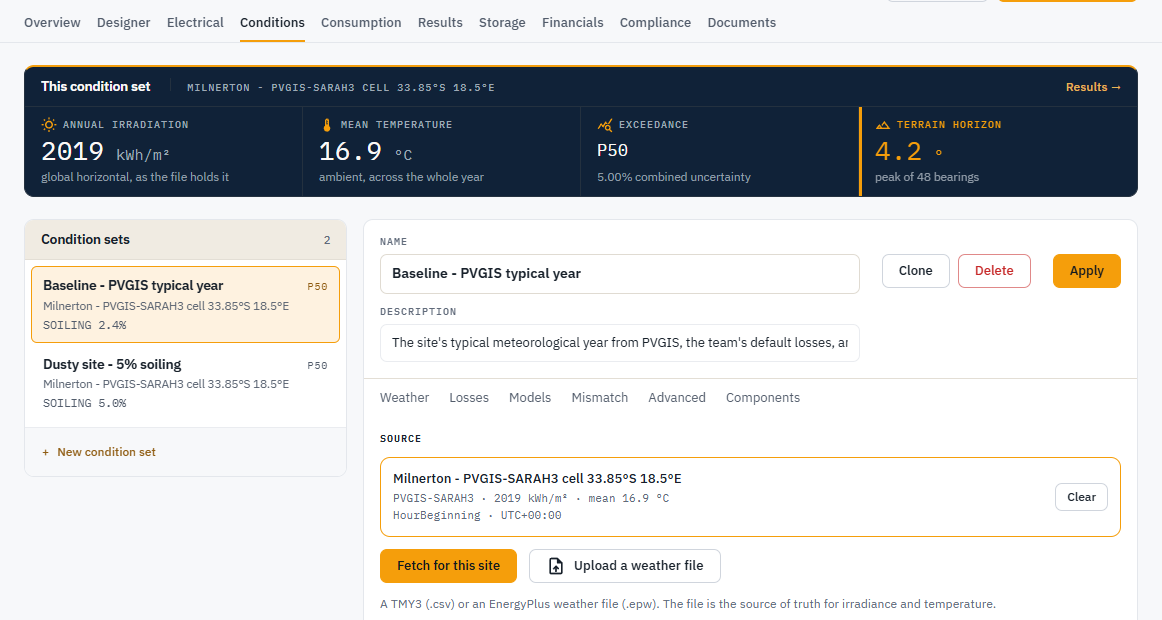Click the Condition sets count '2'

[327, 240]
